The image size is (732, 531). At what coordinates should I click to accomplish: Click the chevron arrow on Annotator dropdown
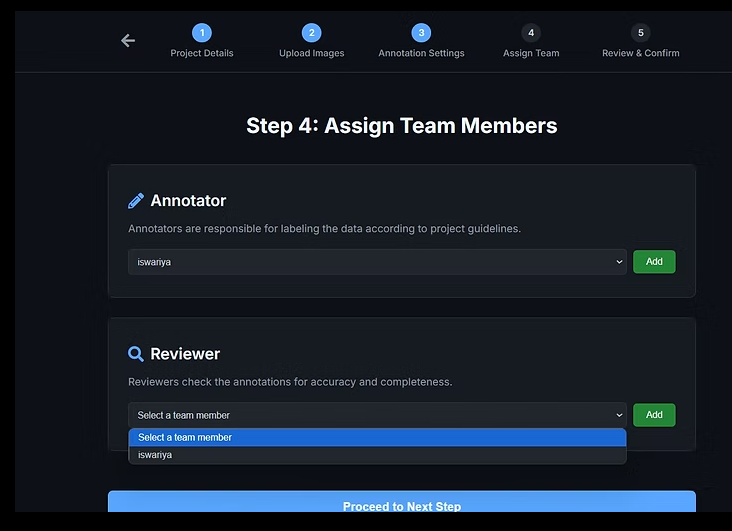[619, 262]
